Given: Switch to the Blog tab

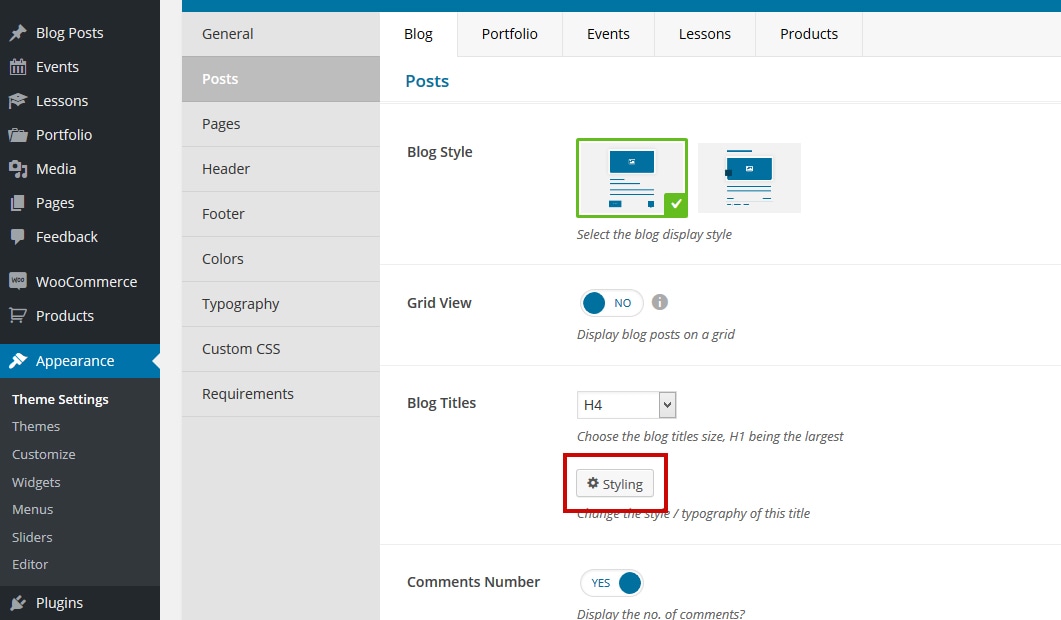Looking at the screenshot, I should pos(418,34).
